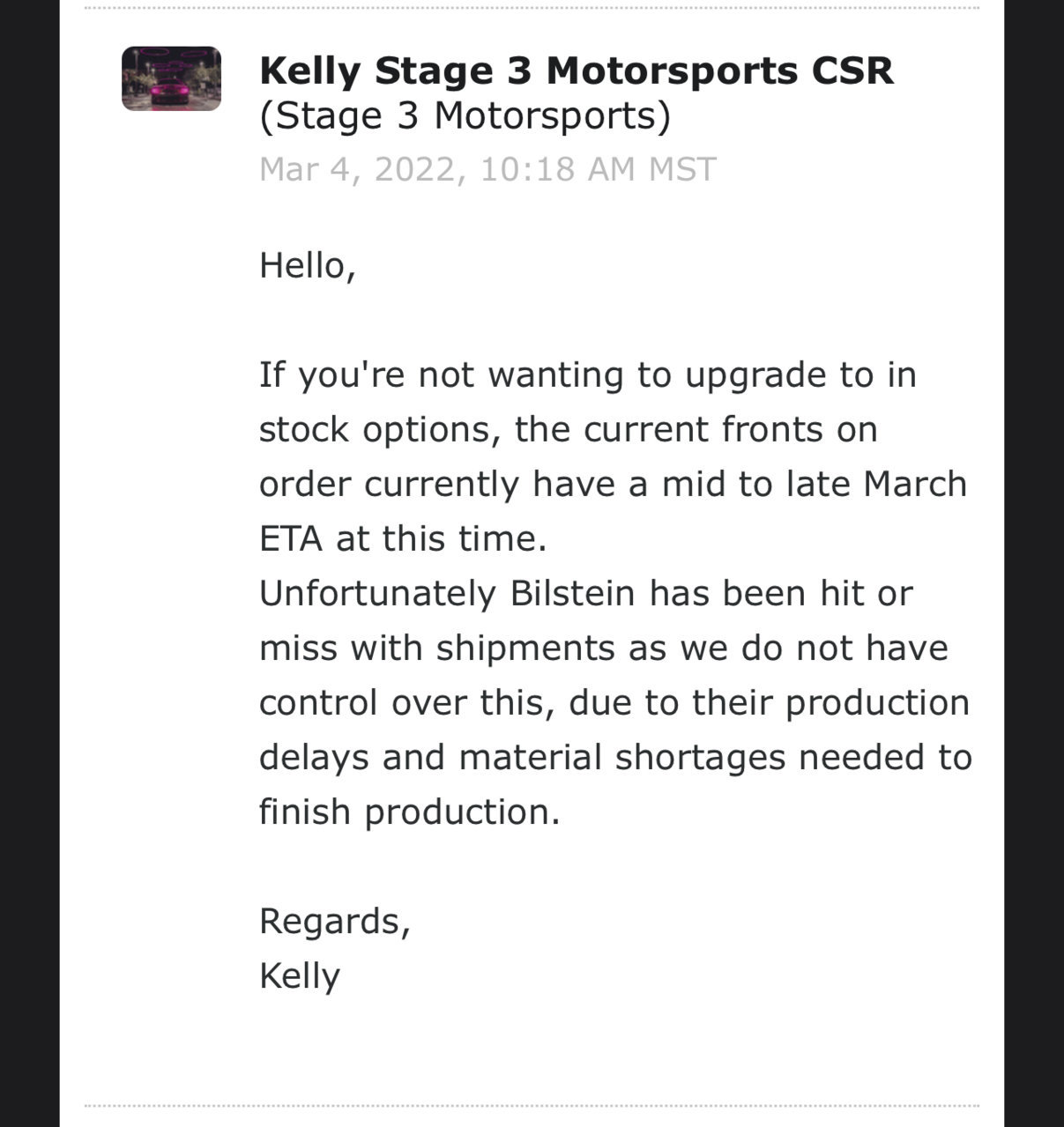This screenshot has height=1127, width=1064.
Task: Click the Mar 4, 2022 timestamp
Action: [487, 168]
